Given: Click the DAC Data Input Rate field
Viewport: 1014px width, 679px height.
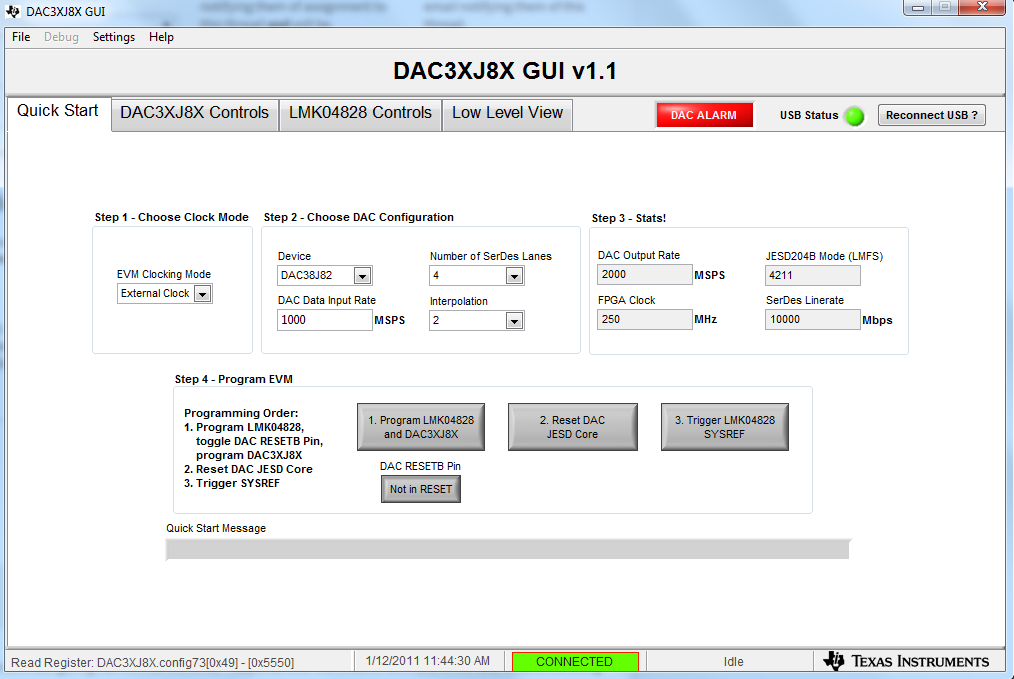Looking at the screenshot, I should pyautogui.click(x=325, y=320).
